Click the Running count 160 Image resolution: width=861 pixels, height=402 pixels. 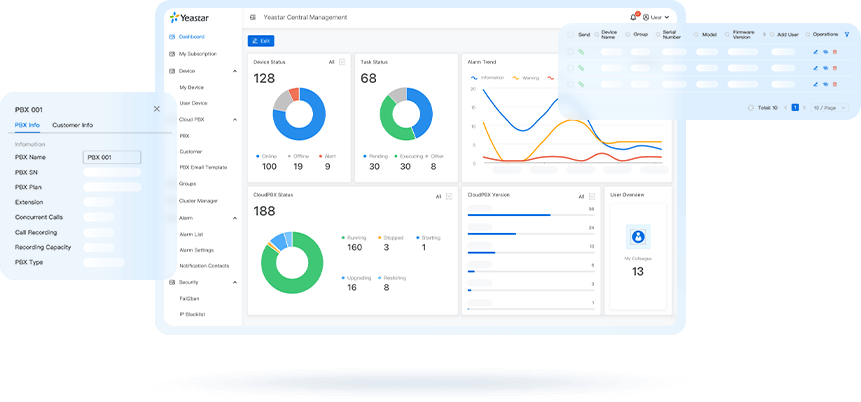(355, 248)
